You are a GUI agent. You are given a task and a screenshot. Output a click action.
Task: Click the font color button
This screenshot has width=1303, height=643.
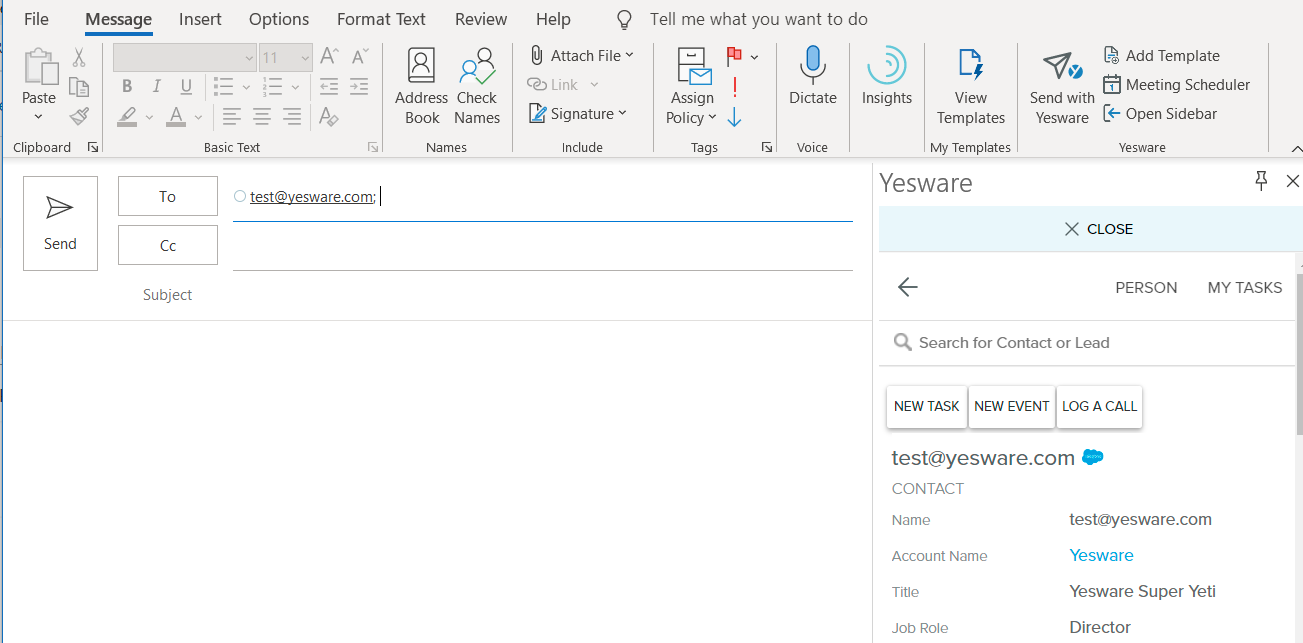[x=176, y=117]
